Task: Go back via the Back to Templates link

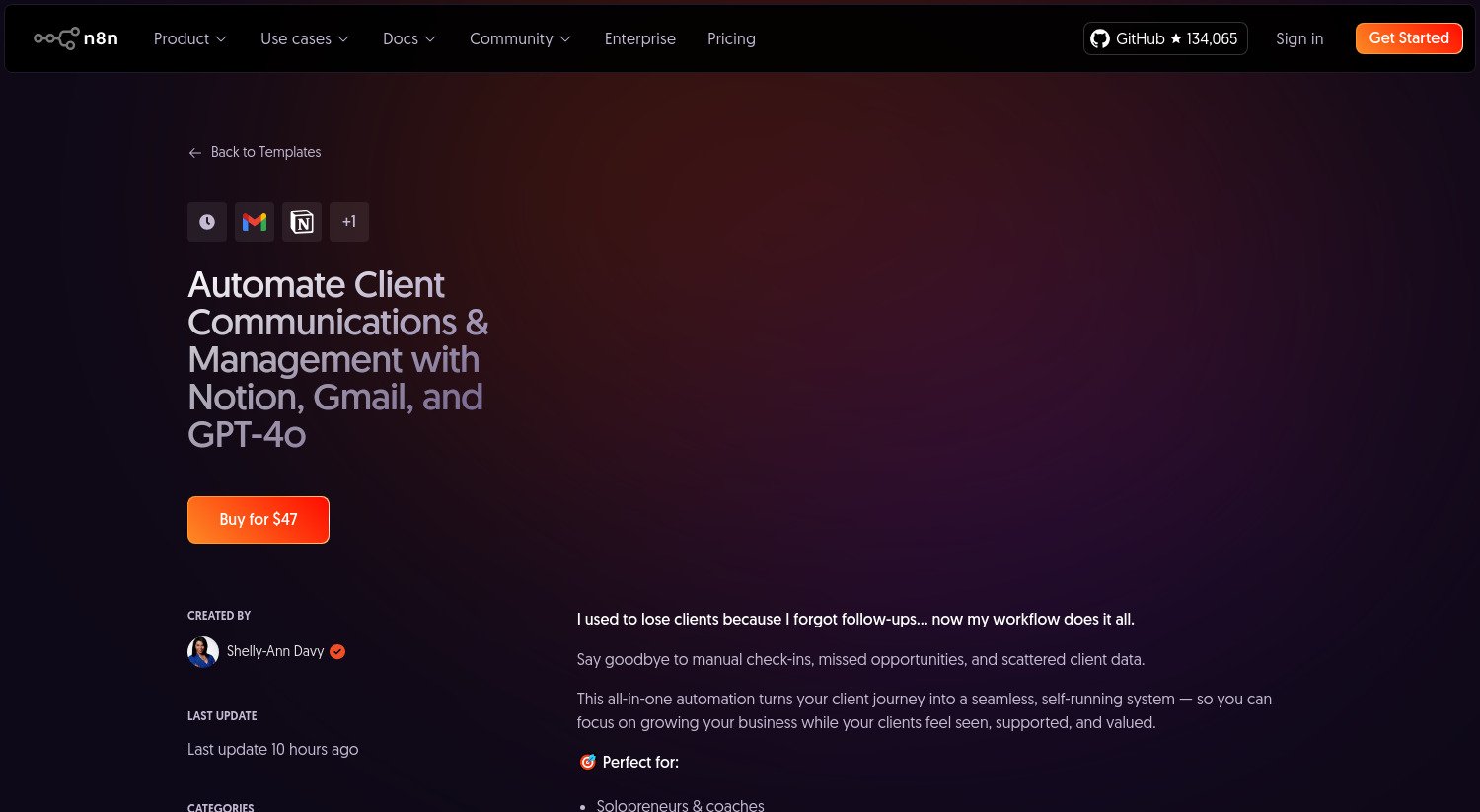Action: tap(265, 152)
